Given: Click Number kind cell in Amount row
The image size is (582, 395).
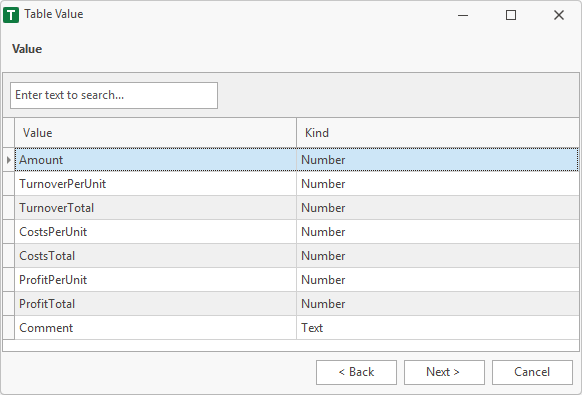Looking at the screenshot, I should (x=438, y=160).
